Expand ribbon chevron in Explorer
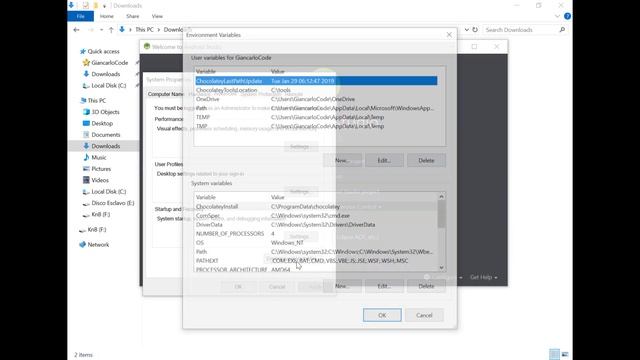Image resolution: width=640 pixels, height=360 pixels. (558, 16)
